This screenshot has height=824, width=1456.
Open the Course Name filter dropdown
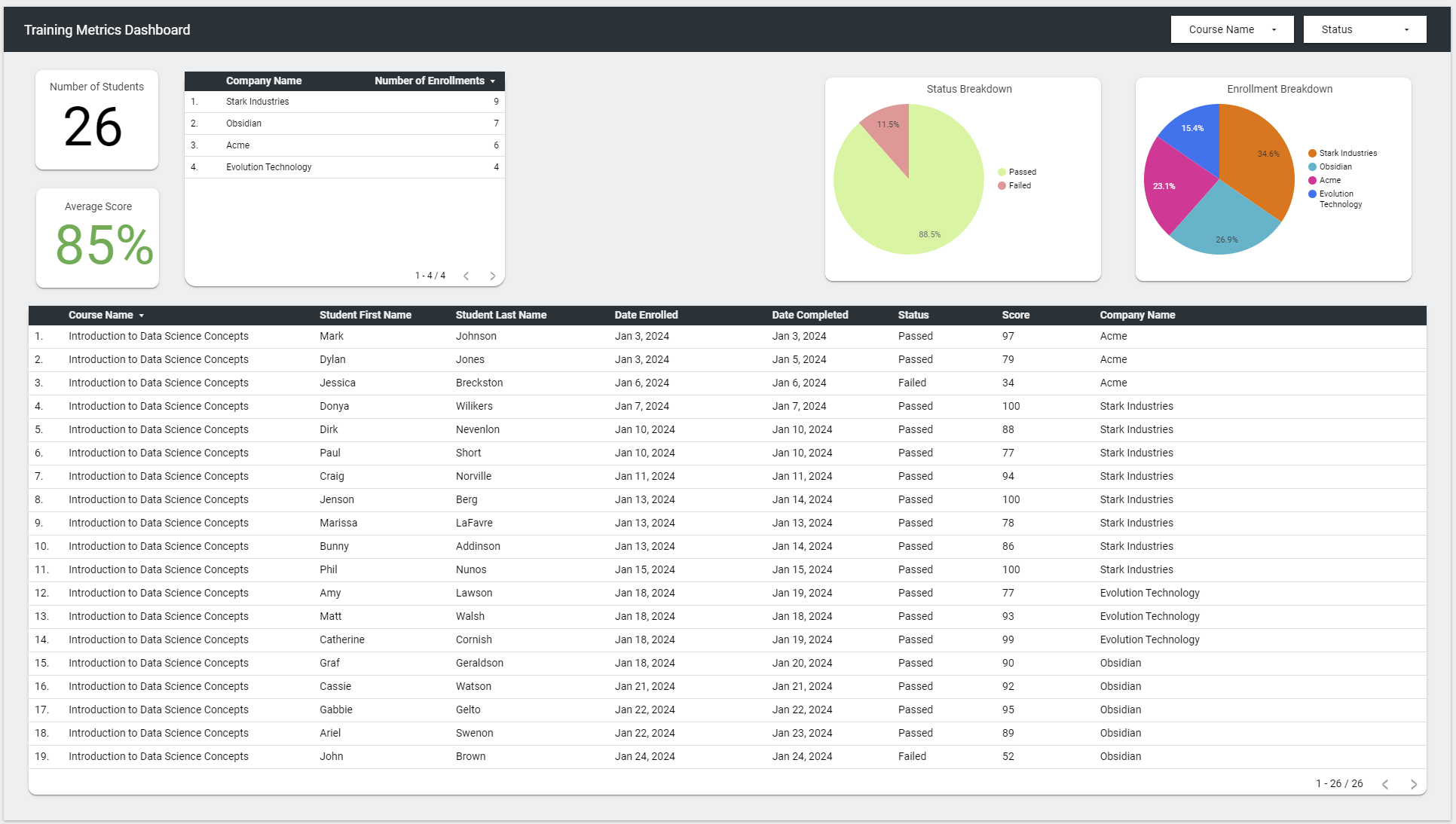point(1231,29)
